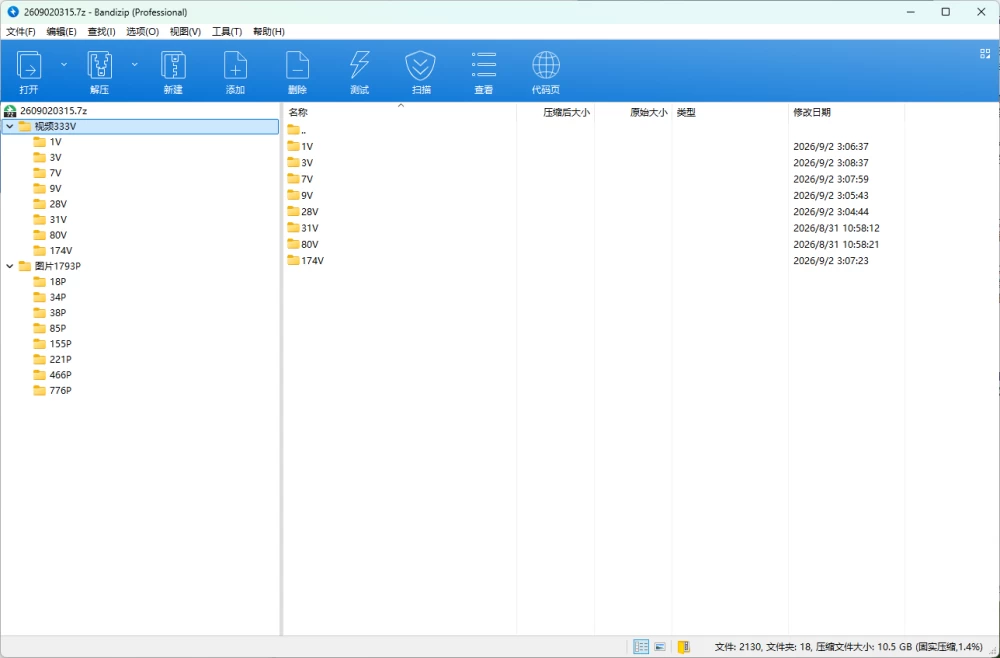Select the 85P folder in the tree

pyautogui.click(x=58, y=328)
